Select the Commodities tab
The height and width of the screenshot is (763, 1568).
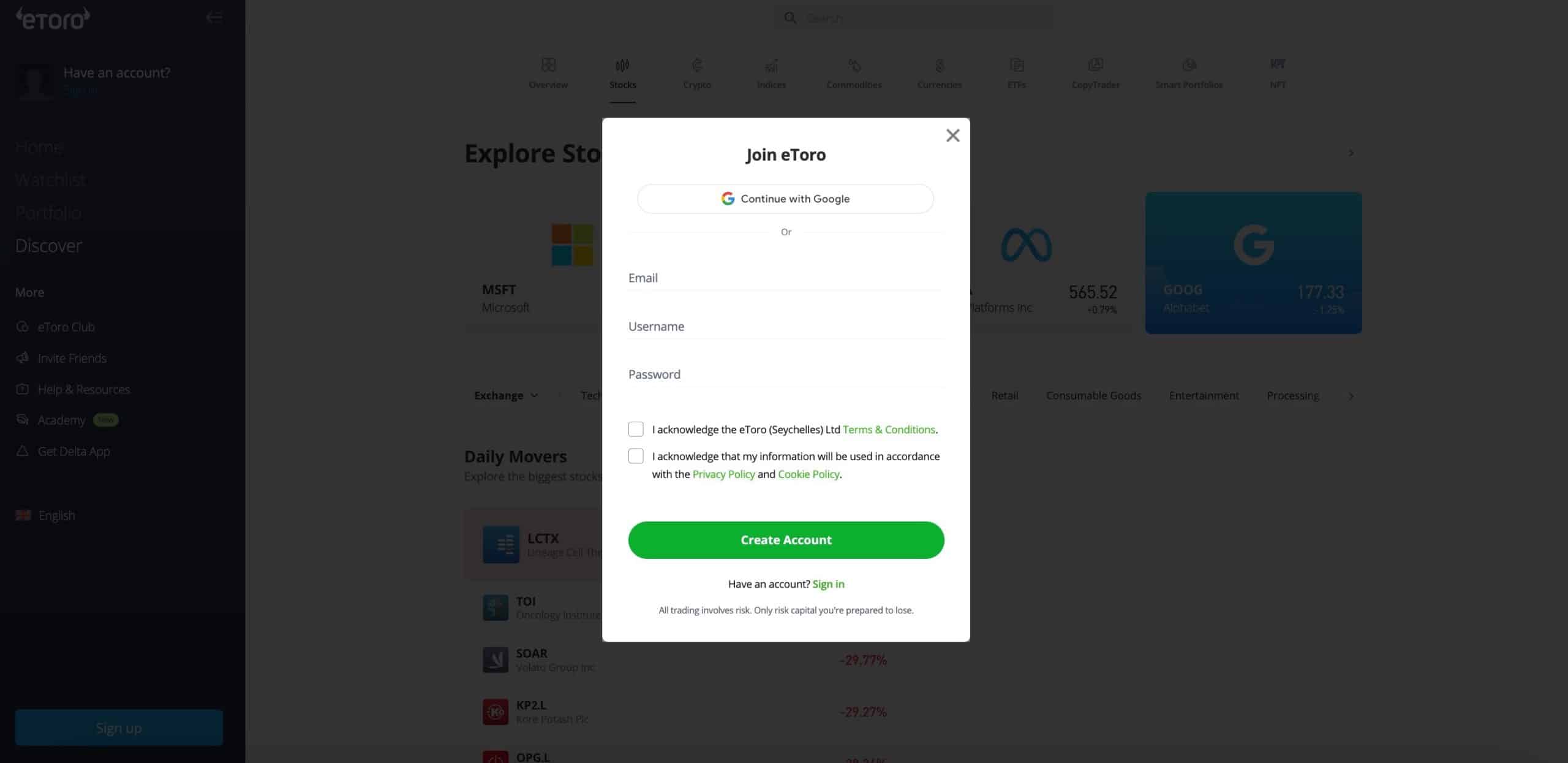854,74
